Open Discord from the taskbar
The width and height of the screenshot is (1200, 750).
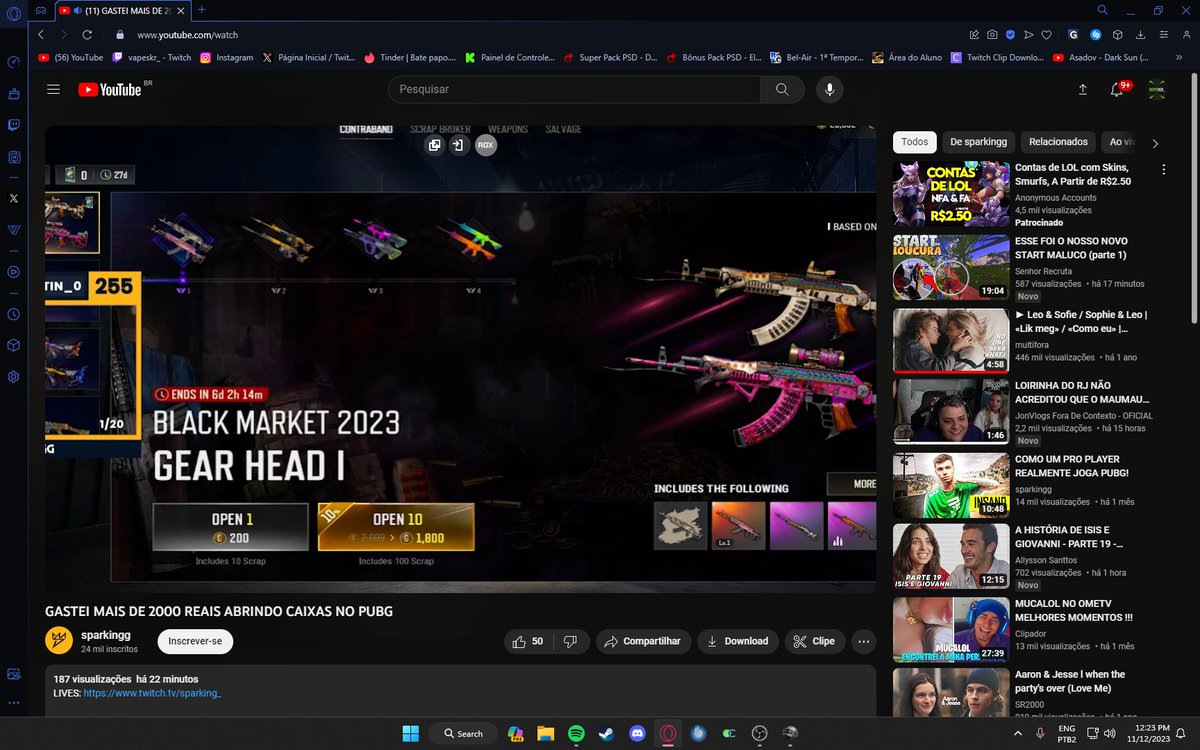636,733
